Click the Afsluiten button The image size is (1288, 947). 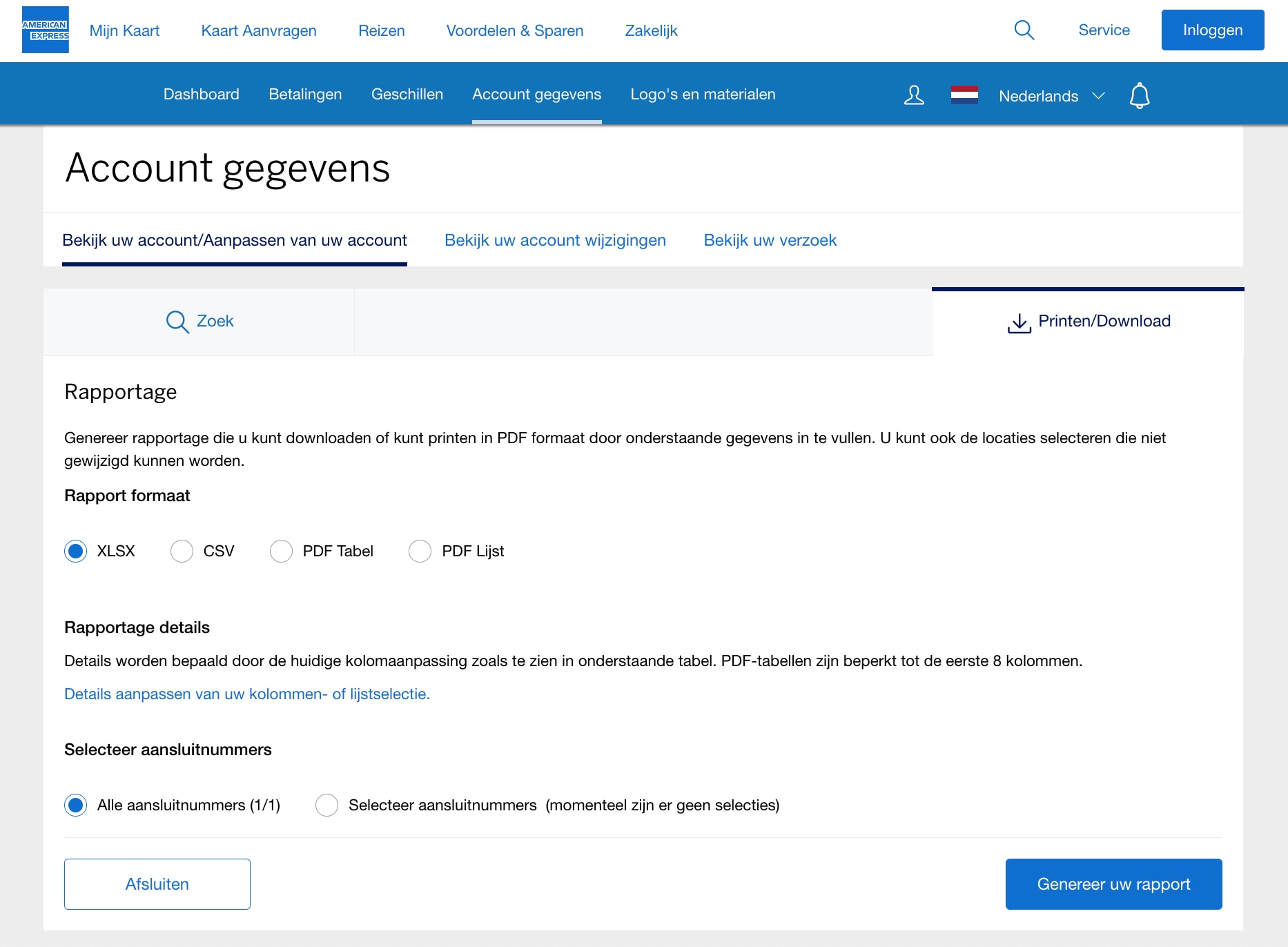(157, 883)
